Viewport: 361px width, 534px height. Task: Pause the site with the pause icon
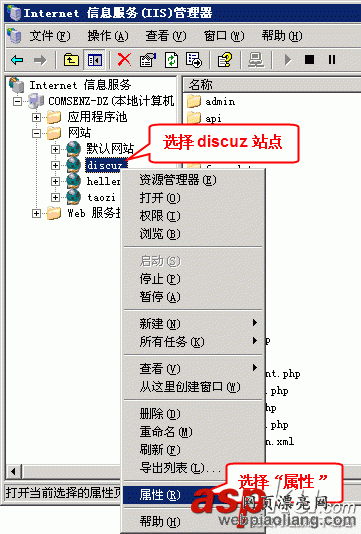pos(332,60)
